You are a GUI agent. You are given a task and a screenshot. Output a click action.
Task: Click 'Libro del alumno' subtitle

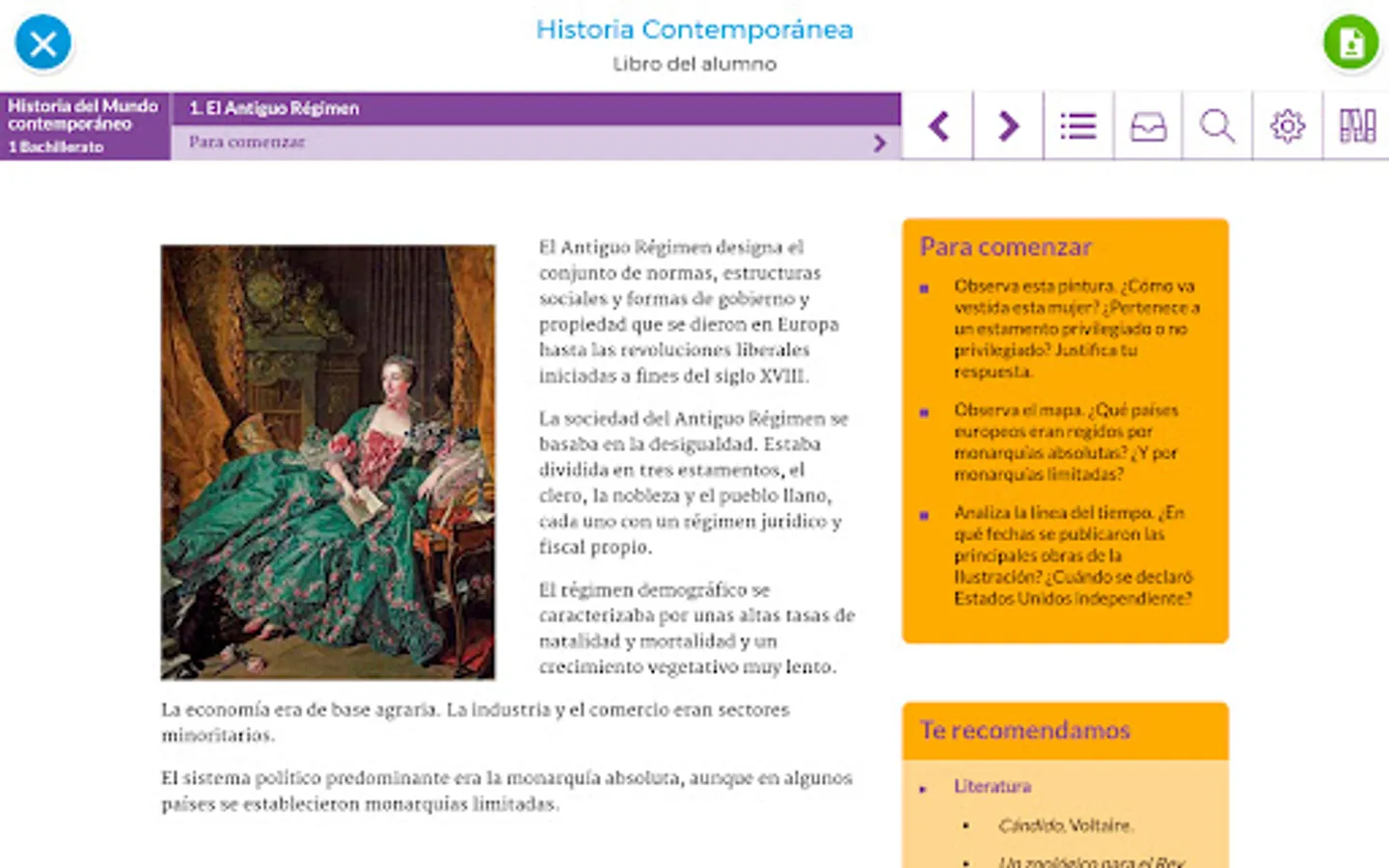click(694, 64)
